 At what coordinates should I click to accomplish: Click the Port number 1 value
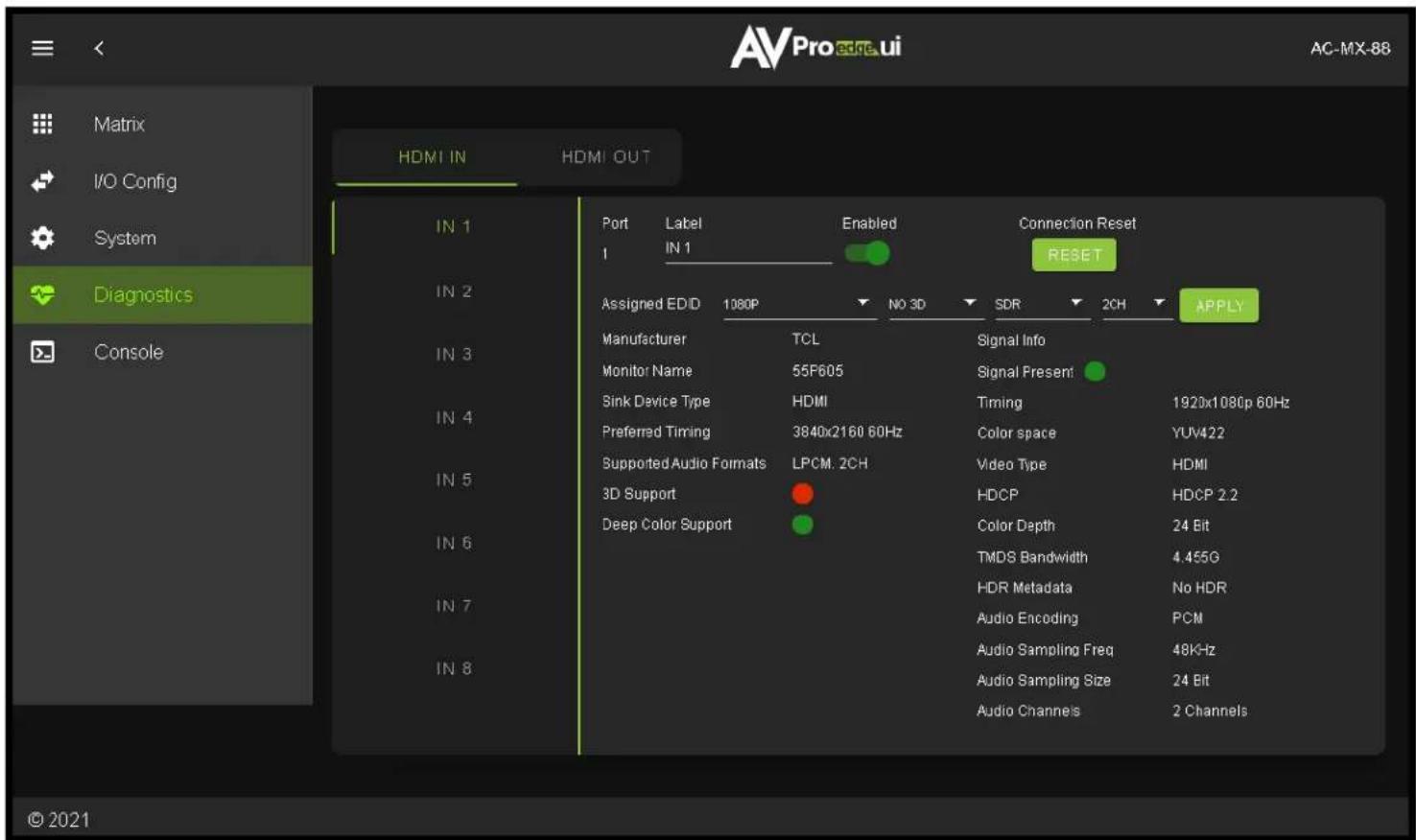604,254
